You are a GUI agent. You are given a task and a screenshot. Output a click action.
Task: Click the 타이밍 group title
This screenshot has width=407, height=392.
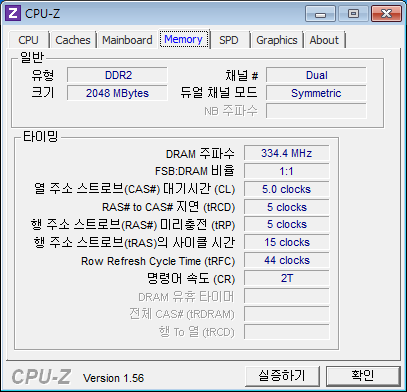[x=40, y=136]
